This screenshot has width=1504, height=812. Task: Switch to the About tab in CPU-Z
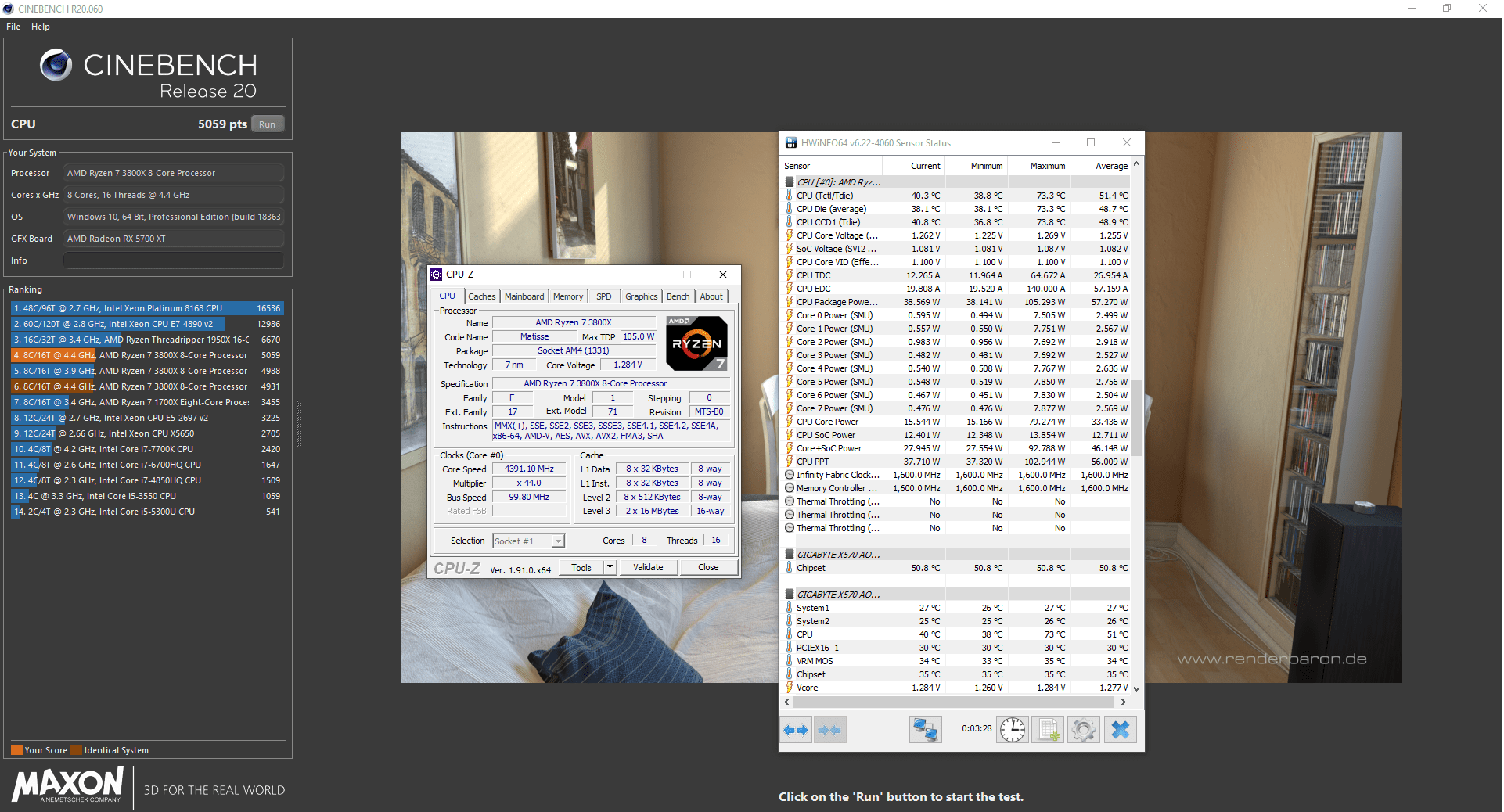[711, 296]
